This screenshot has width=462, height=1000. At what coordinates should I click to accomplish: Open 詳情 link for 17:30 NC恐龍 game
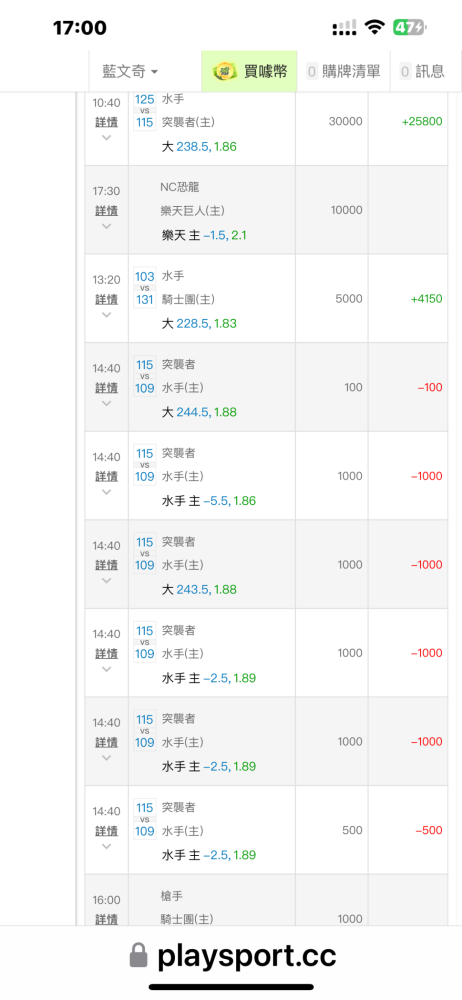coord(107,210)
